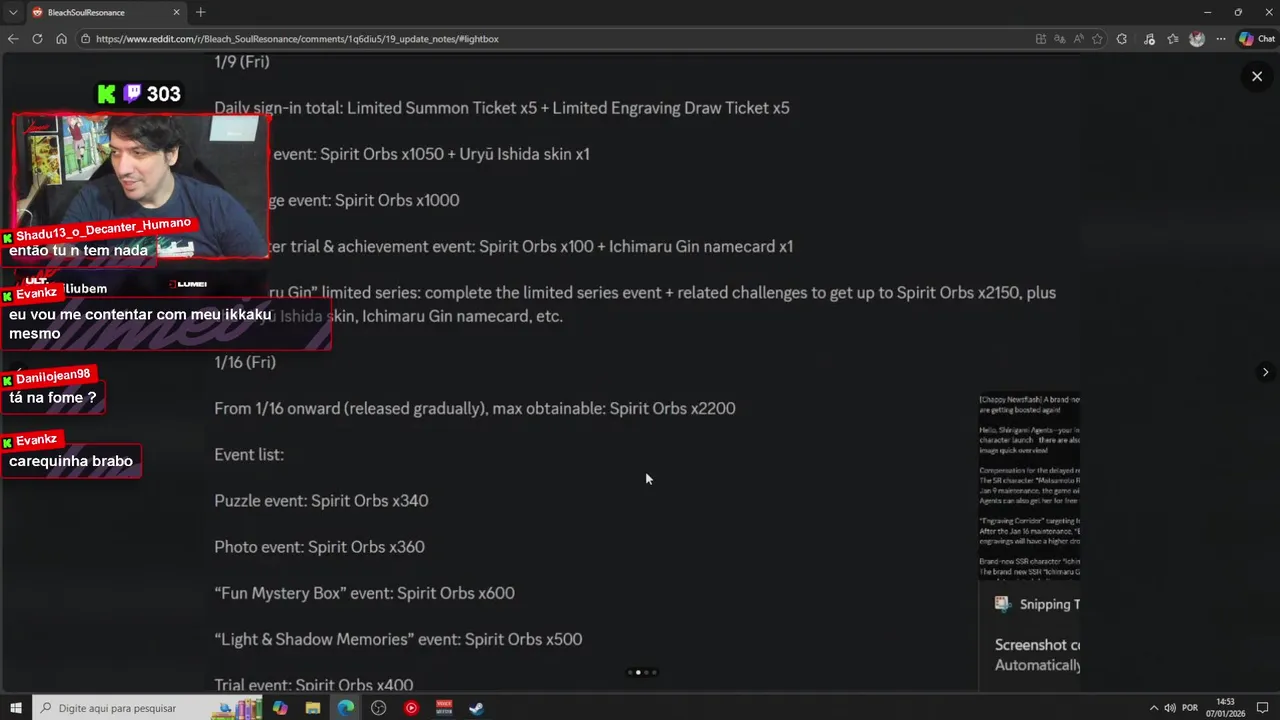Open the YouTube Music taskbar icon
The image size is (1280, 720).
point(411,708)
